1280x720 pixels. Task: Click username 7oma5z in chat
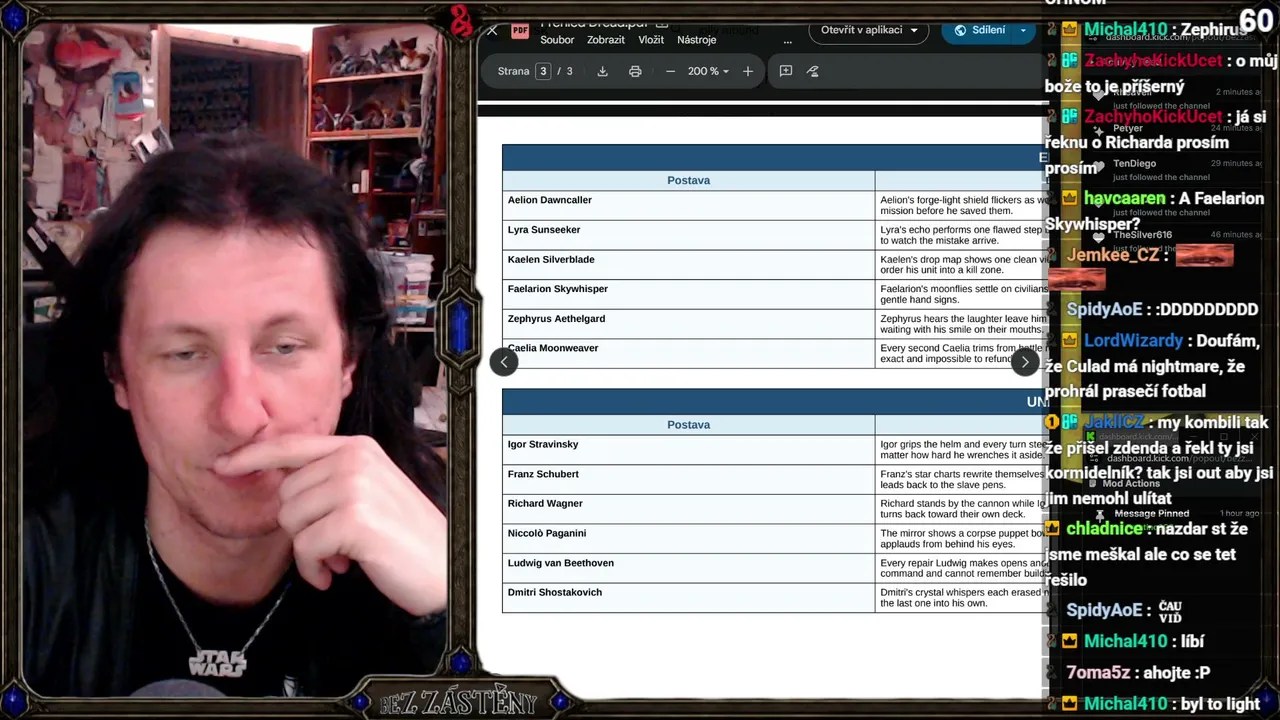pyautogui.click(x=1099, y=673)
